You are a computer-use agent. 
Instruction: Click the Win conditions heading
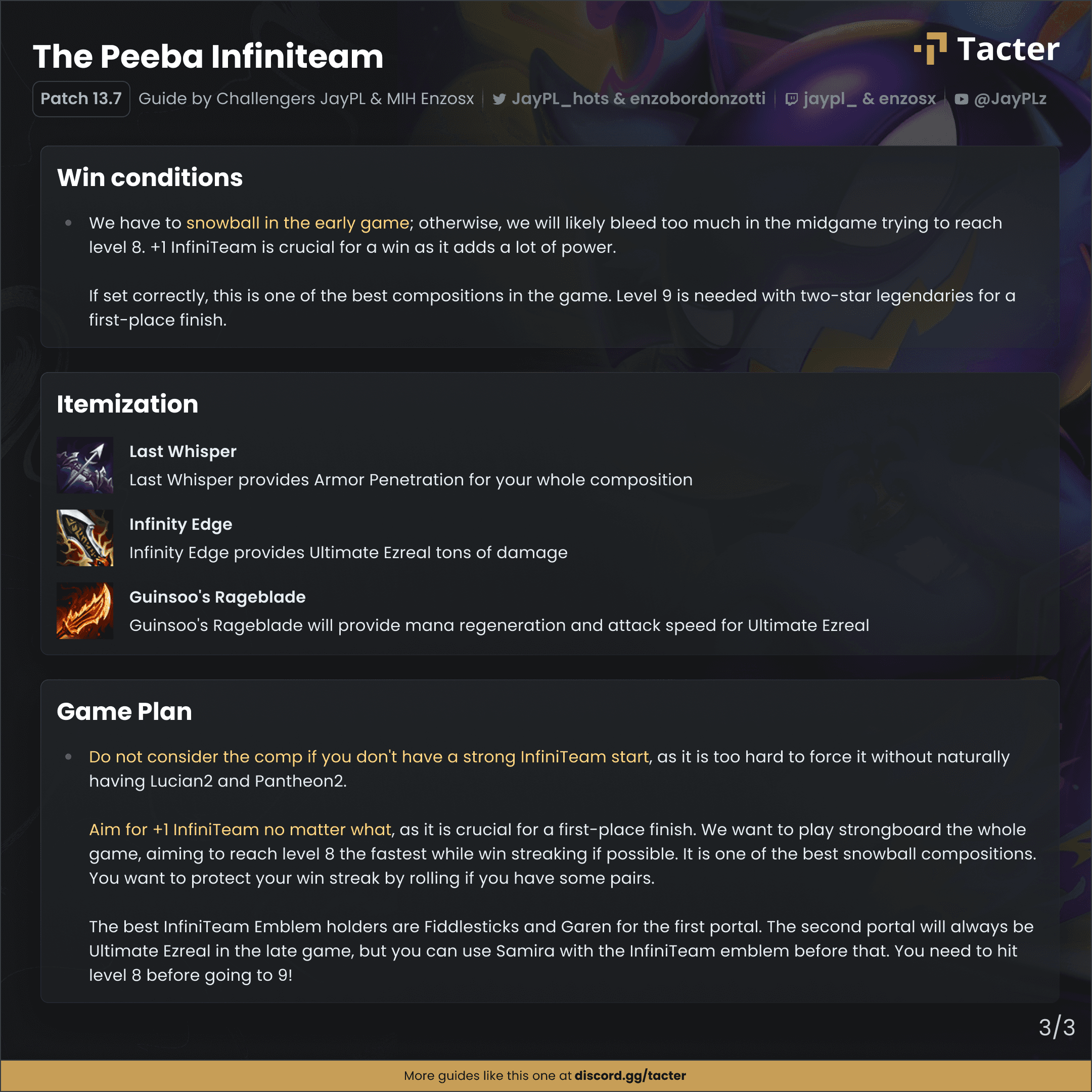click(x=150, y=177)
